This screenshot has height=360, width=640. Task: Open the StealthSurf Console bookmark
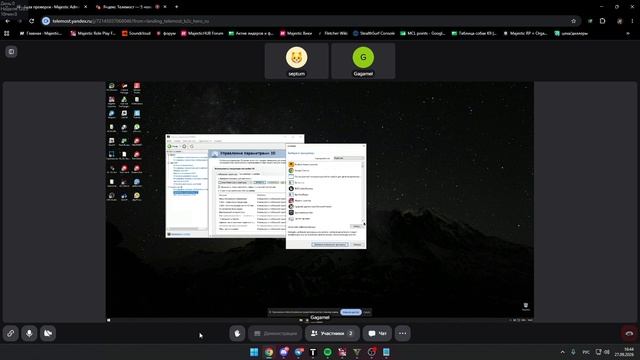374,33
